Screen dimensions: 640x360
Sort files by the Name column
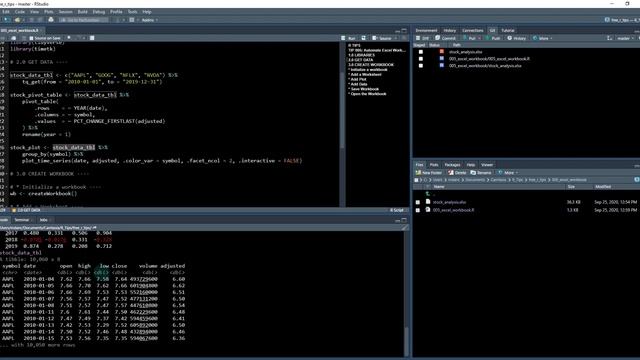pos(439,187)
